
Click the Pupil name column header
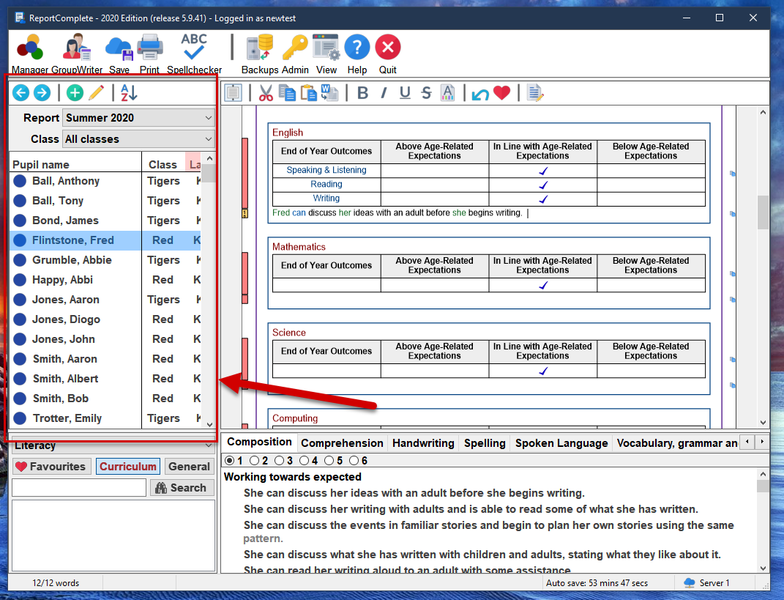pos(76,164)
